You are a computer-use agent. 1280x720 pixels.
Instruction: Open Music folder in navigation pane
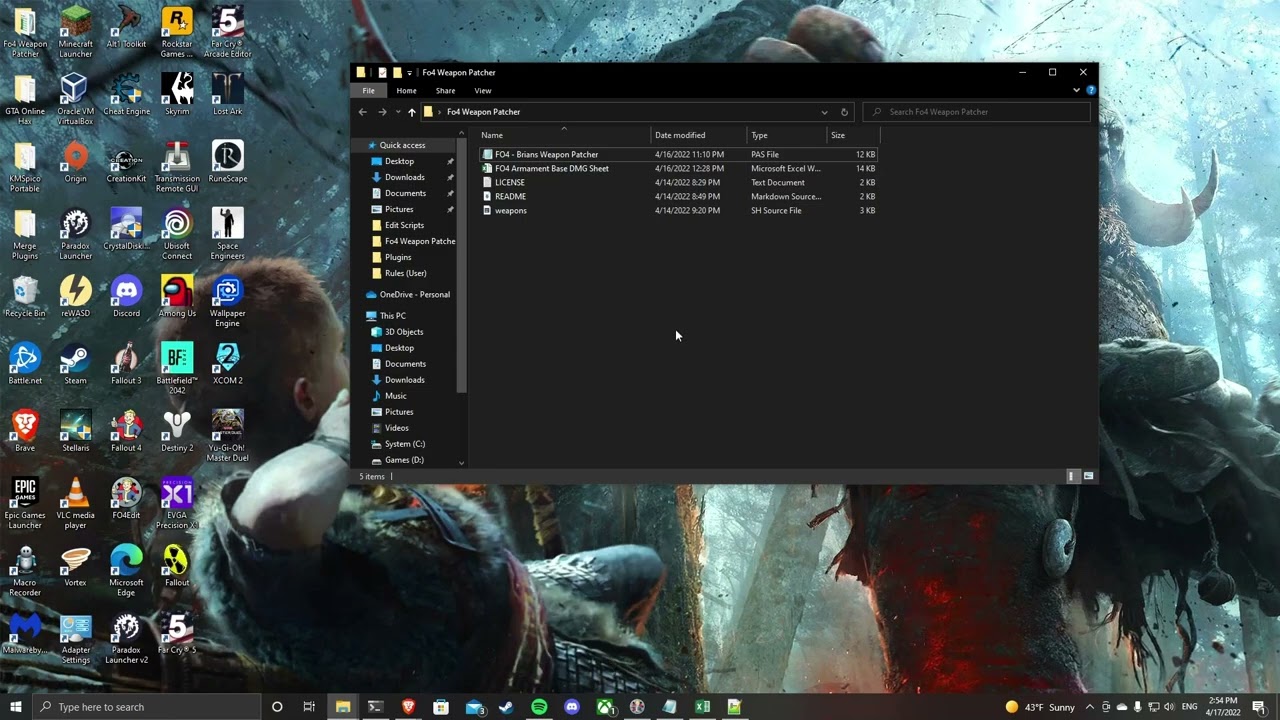pyautogui.click(x=389, y=396)
